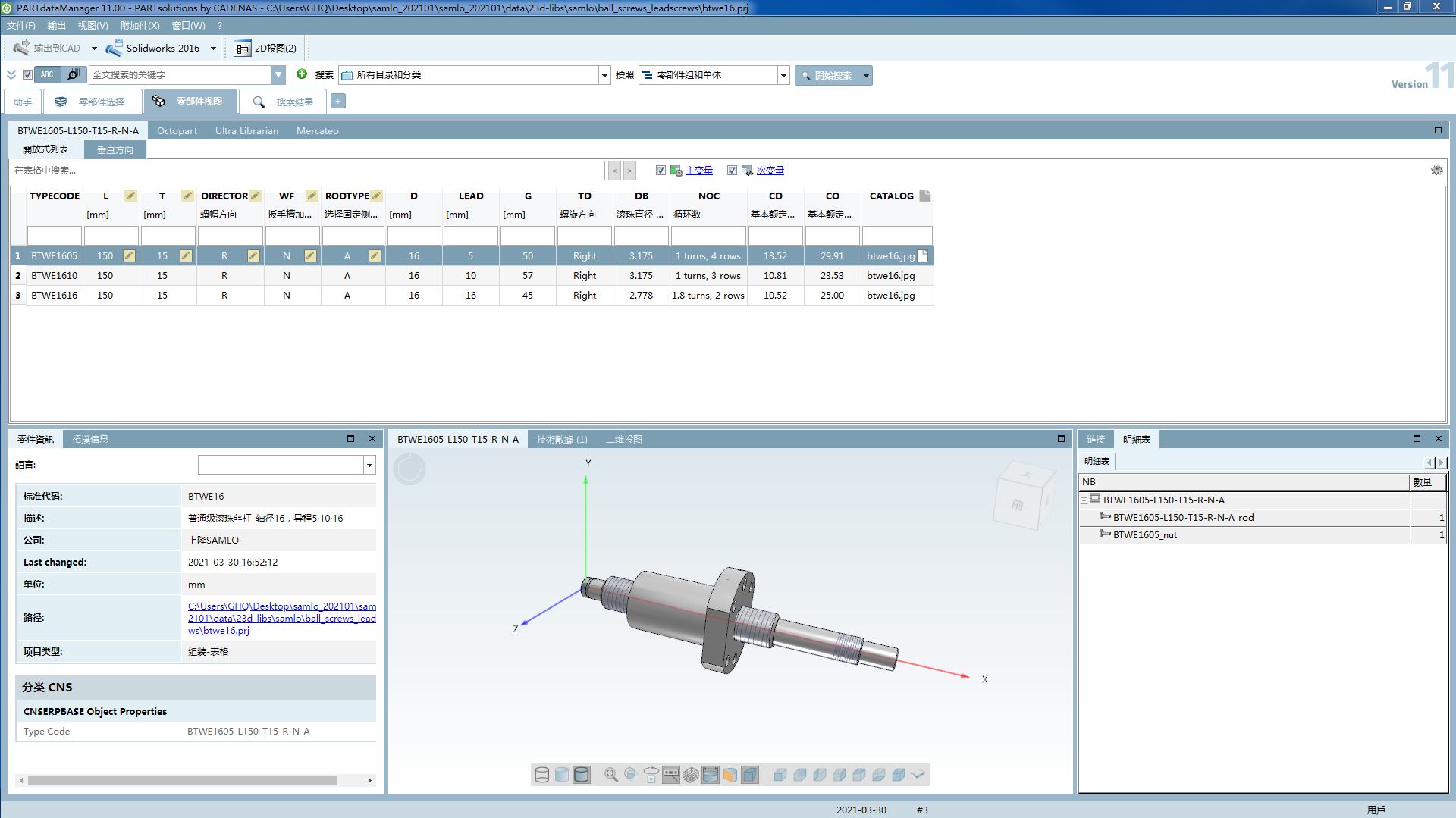
Task: Click the green plus add search icon
Action: tap(302, 74)
